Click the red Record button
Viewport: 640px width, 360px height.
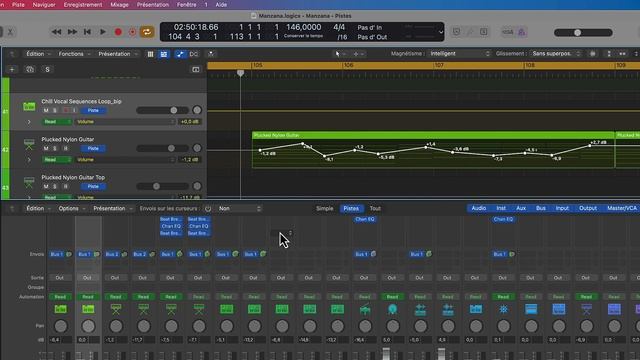point(118,32)
